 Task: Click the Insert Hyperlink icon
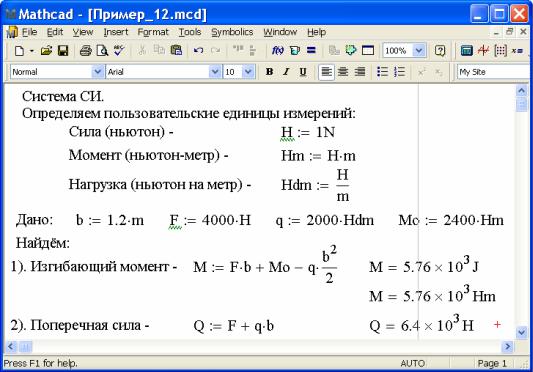tap(334, 51)
